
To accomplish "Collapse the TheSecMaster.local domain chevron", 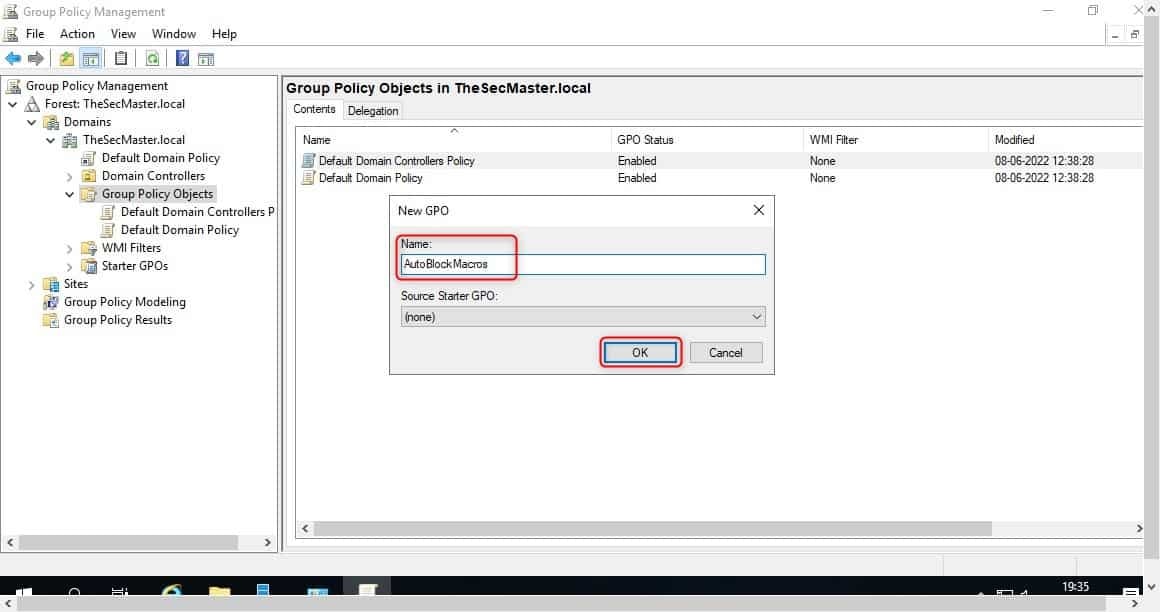I will pyautogui.click(x=50, y=140).
